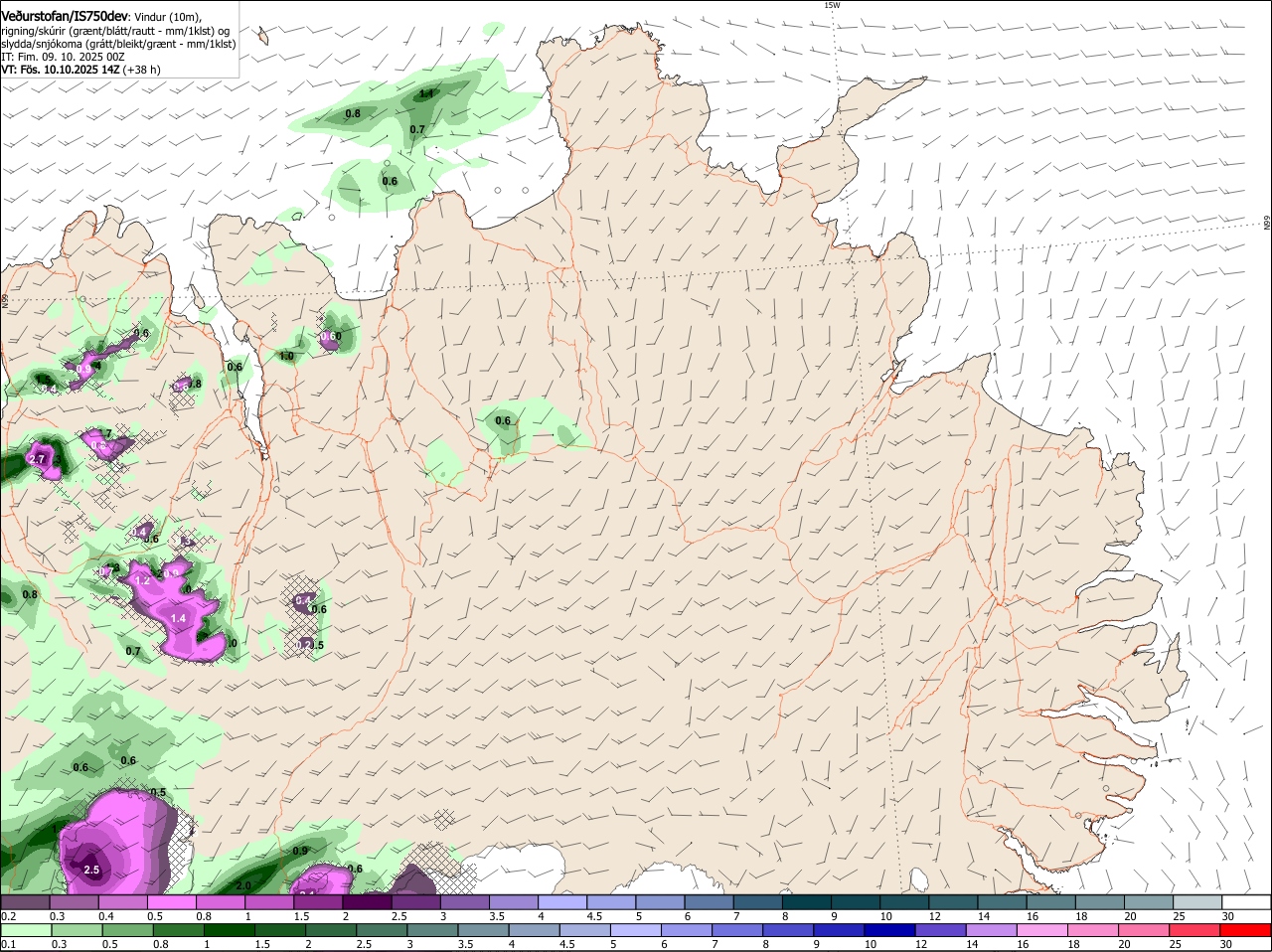
Task: Select the VT: Fös. 10.10.2025 14Z (+38 h) line
Action: 80,70
